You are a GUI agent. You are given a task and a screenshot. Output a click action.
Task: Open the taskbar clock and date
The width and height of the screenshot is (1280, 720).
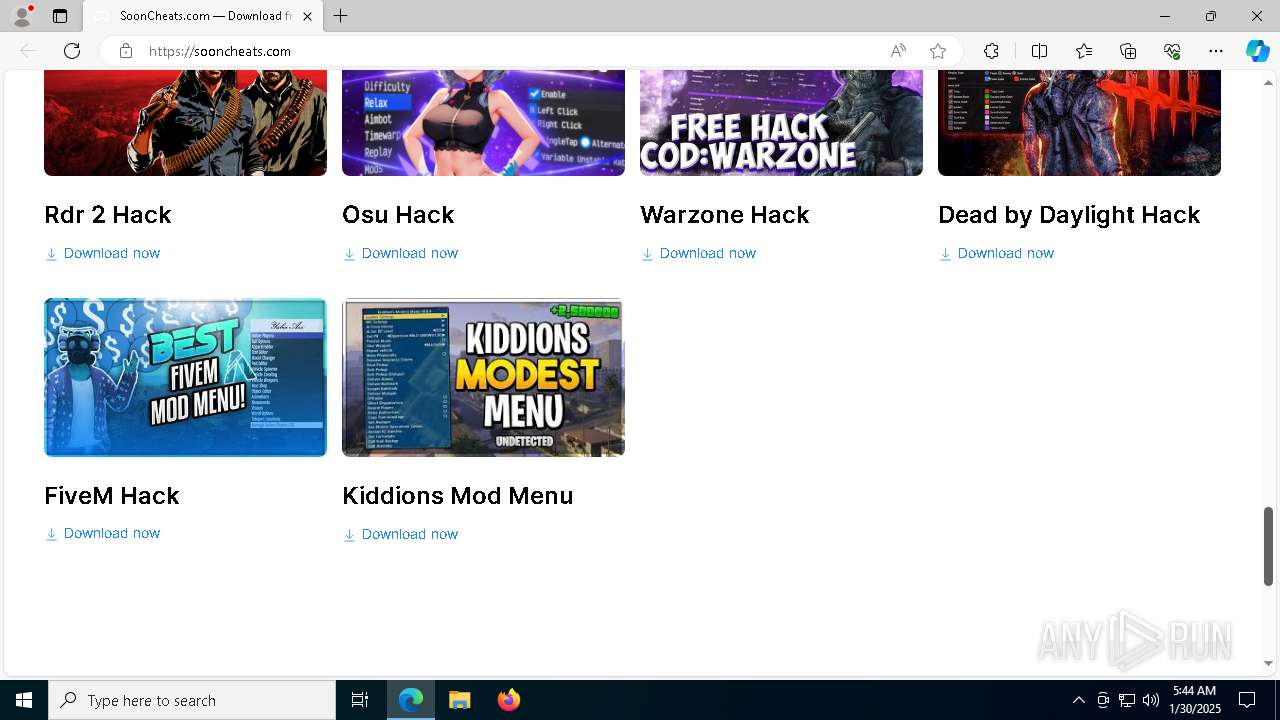pos(1197,700)
